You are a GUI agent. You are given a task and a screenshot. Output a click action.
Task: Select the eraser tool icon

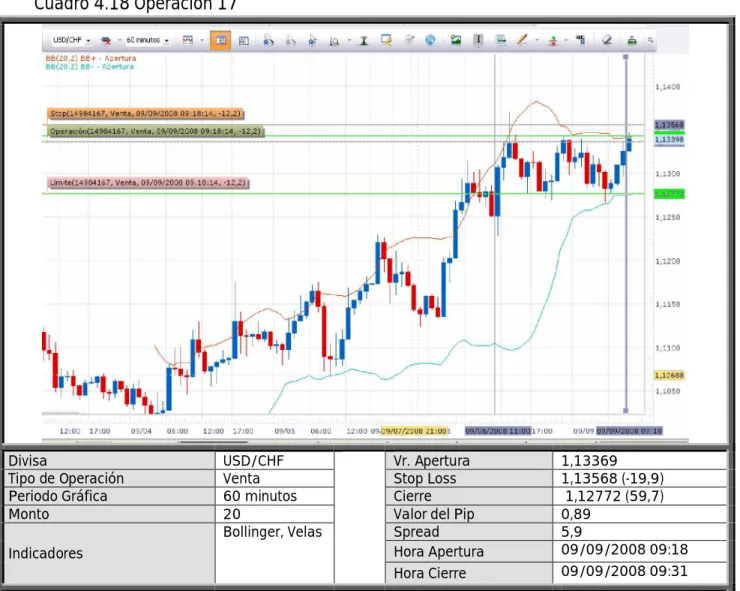607,40
